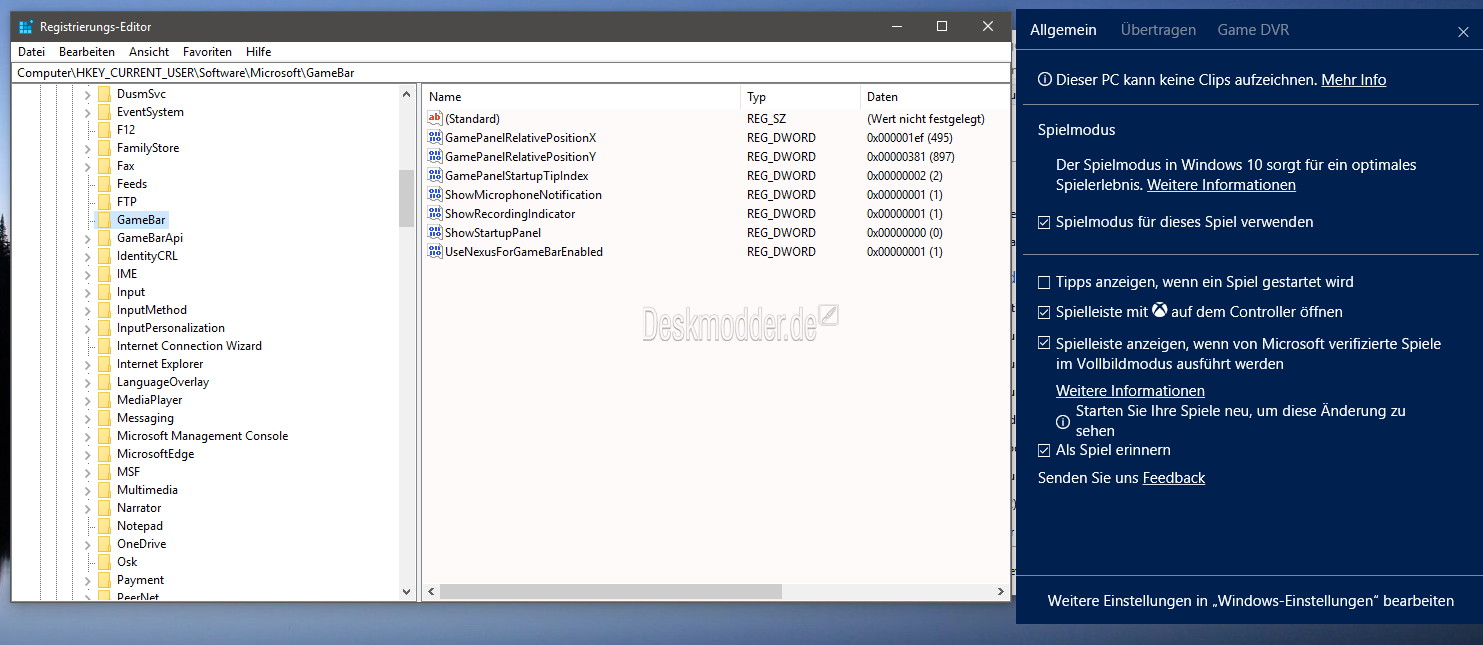
Task: Expand the OneDrive registry key
Action: (x=87, y=544)
